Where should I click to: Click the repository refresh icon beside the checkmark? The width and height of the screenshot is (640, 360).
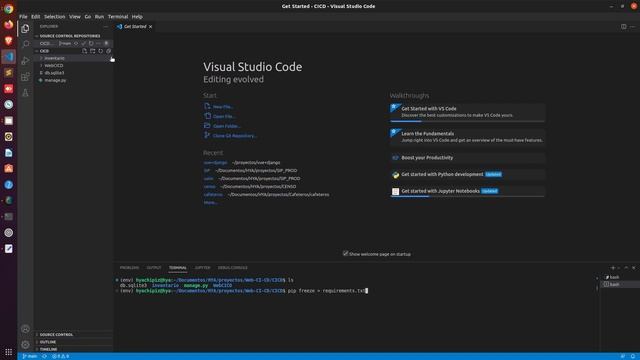pyautogui.click(x=91, y=43)
